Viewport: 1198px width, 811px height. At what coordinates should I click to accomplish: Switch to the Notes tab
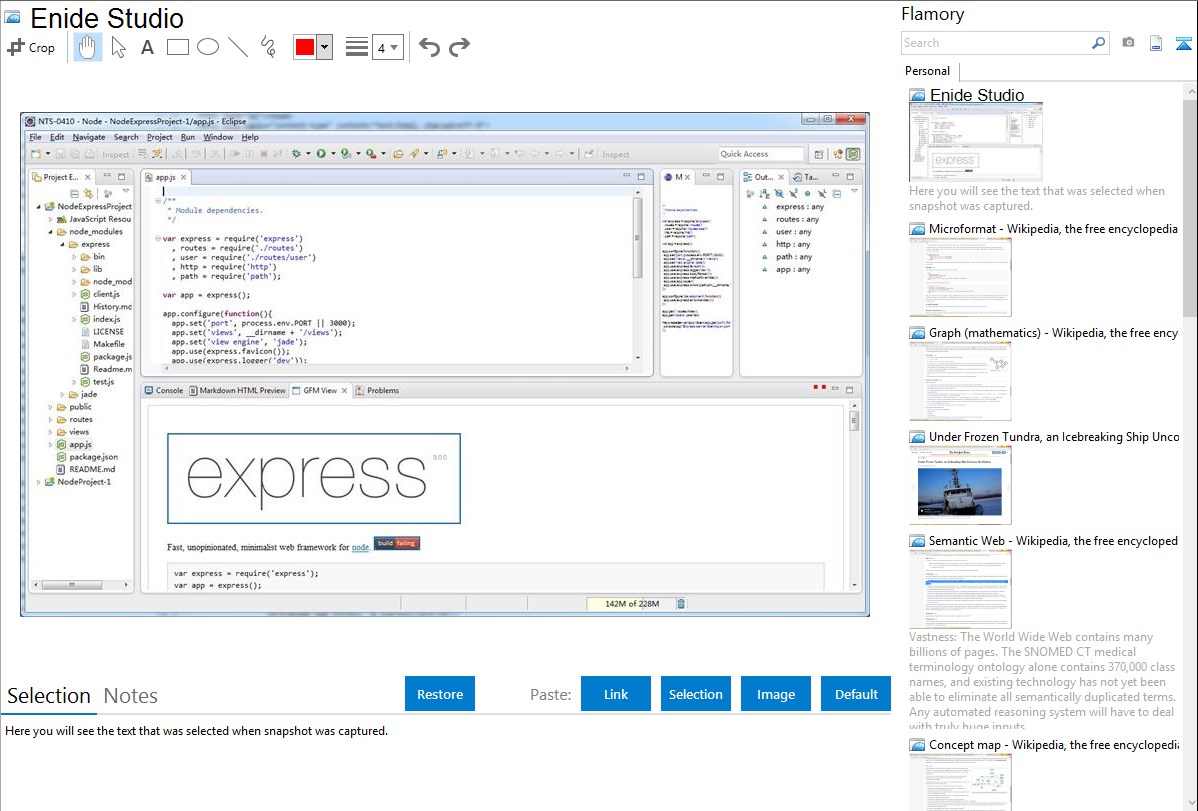point(131,696)
